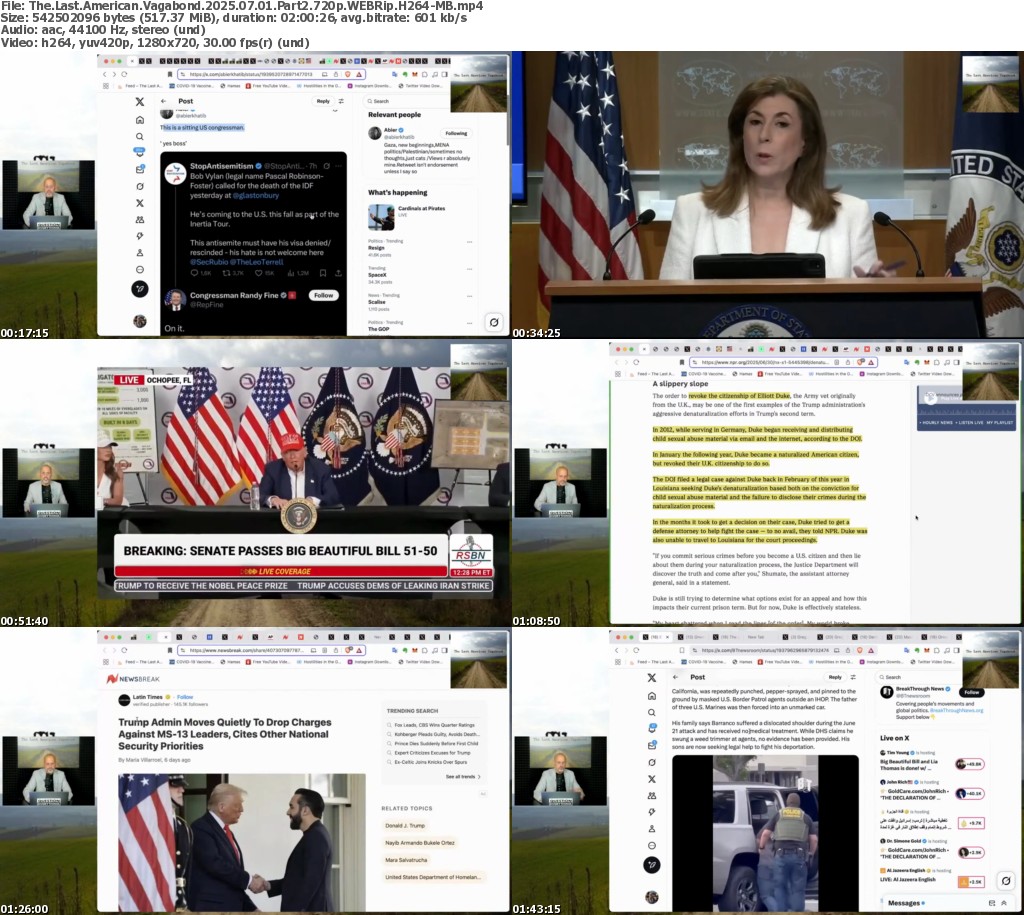
Task: Share the StopAntisemitism tweet via the upload icon
Action: [338, 273]
